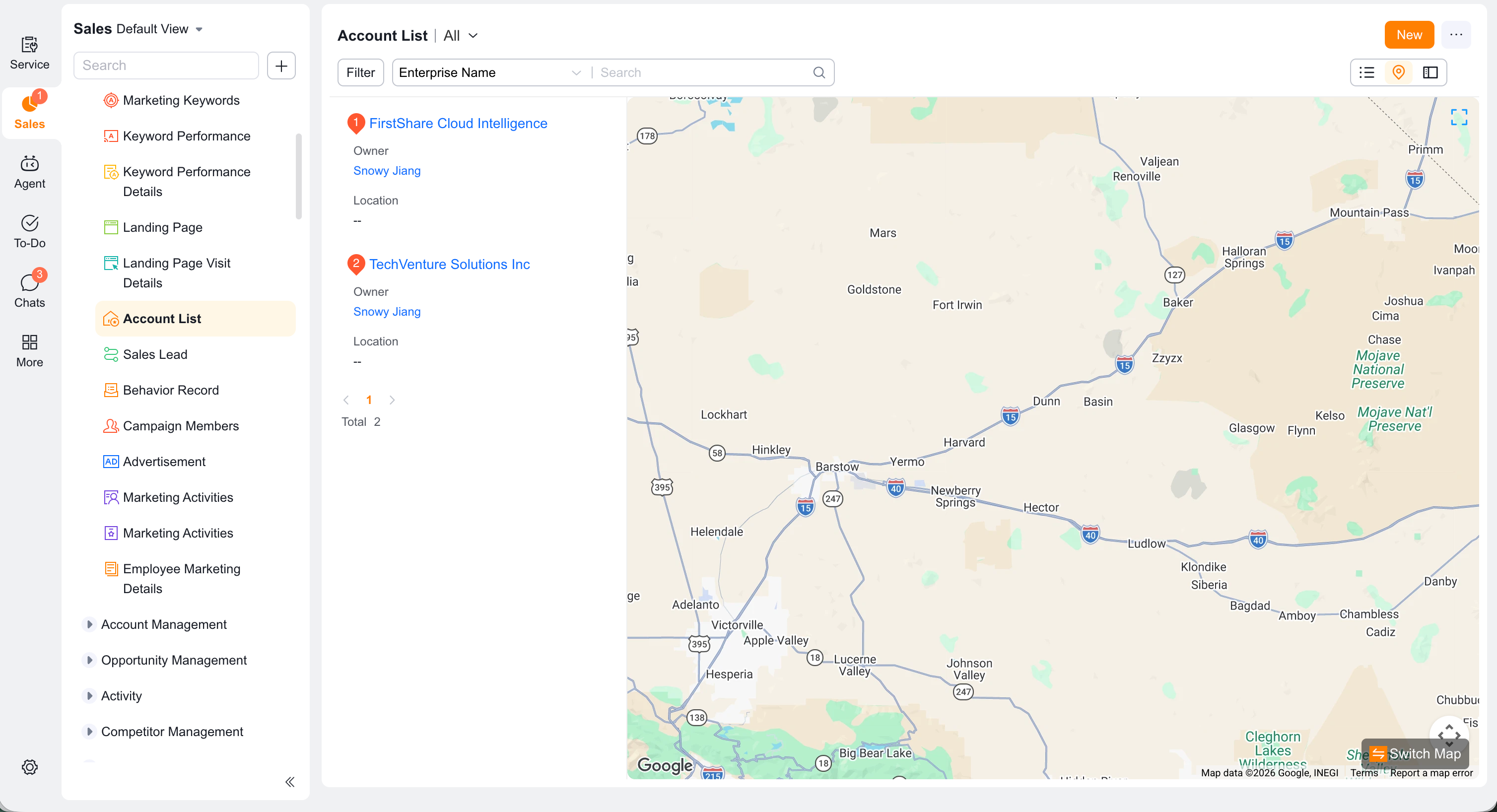1497x812 pixels.
Task: Switch to list view icon
Action: (x=1367, y=72)
